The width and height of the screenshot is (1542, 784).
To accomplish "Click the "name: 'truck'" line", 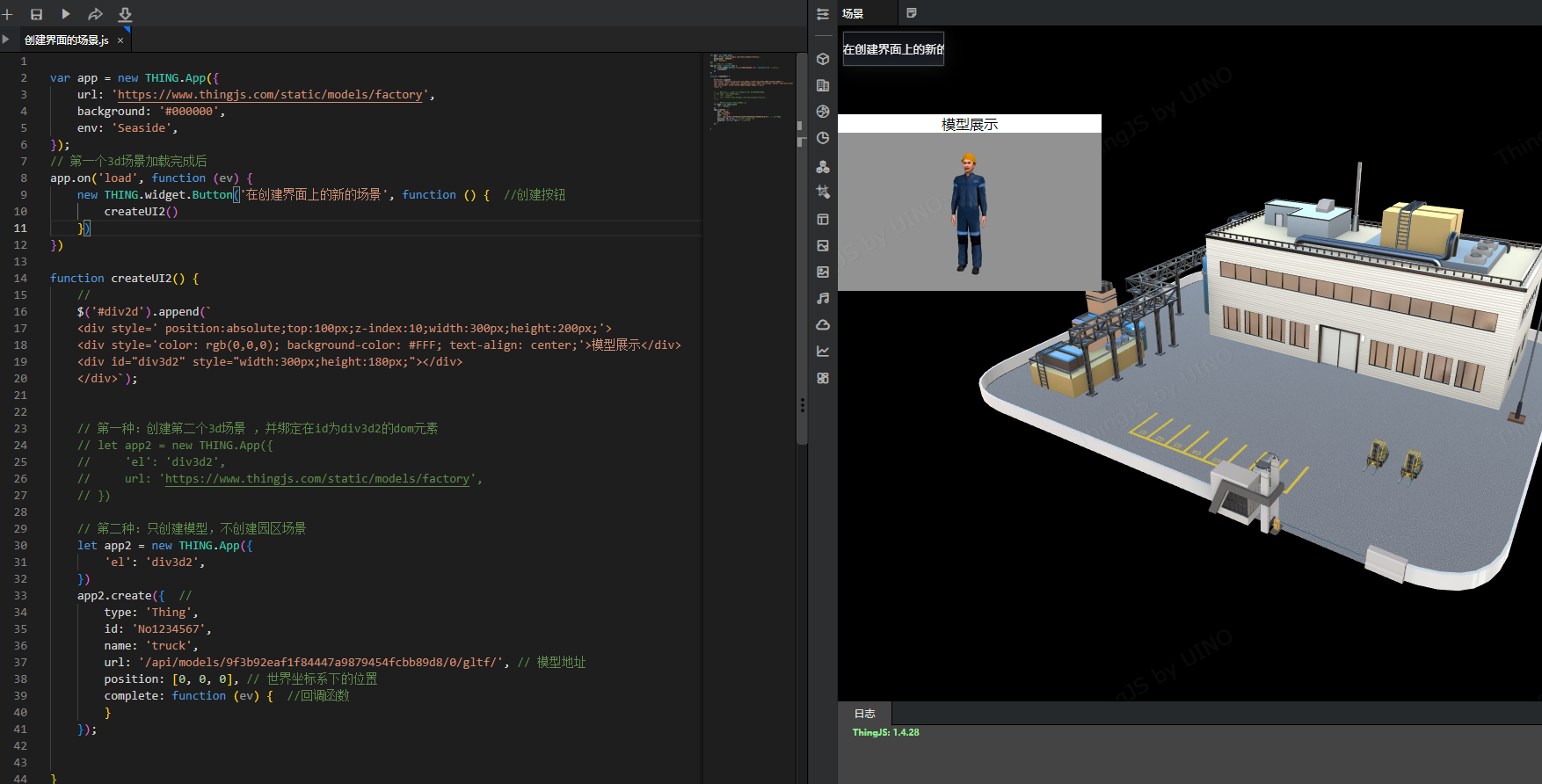I will 151,646.
